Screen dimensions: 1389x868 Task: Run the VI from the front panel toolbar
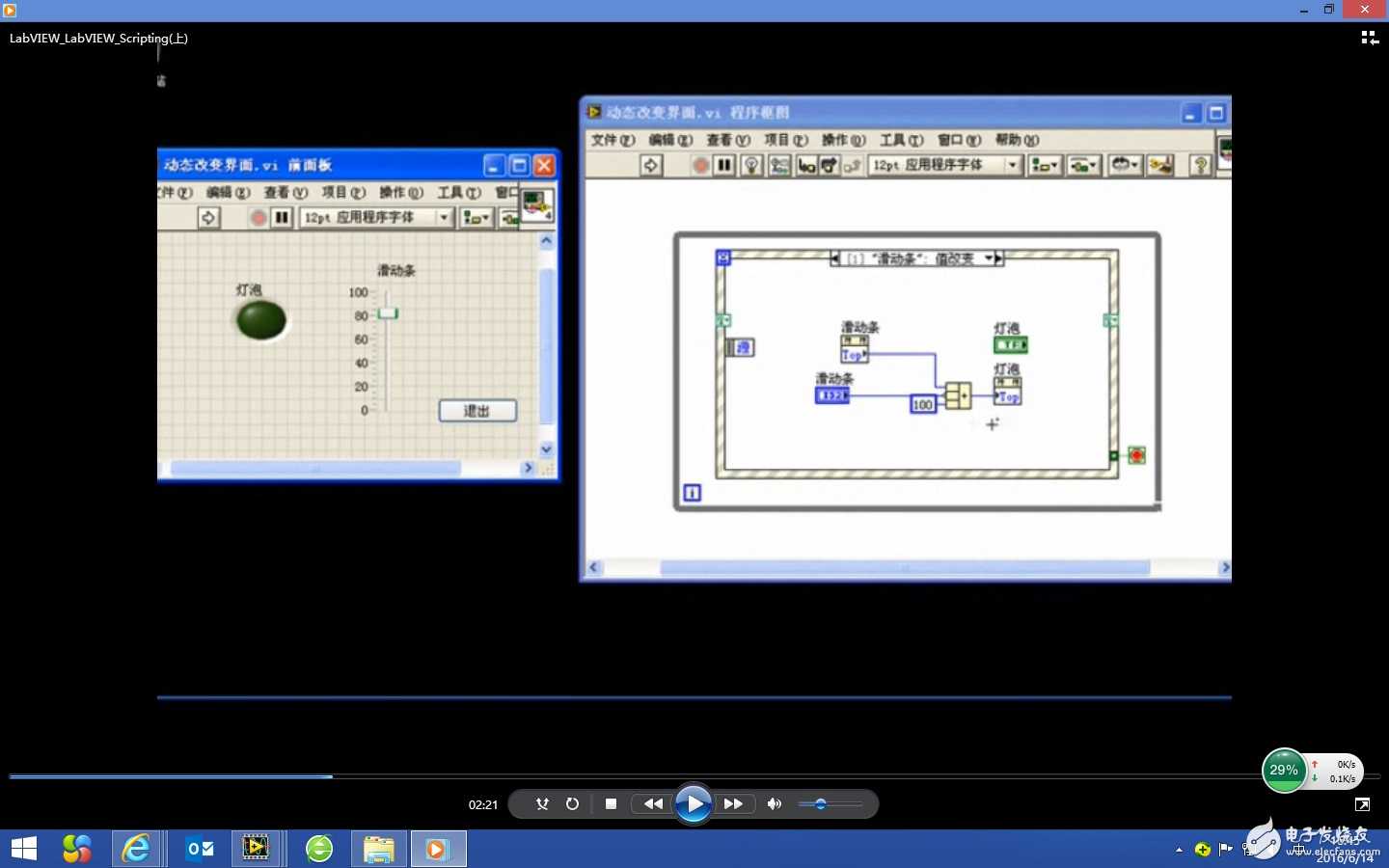pyautogui.click(x=208, y=218)
